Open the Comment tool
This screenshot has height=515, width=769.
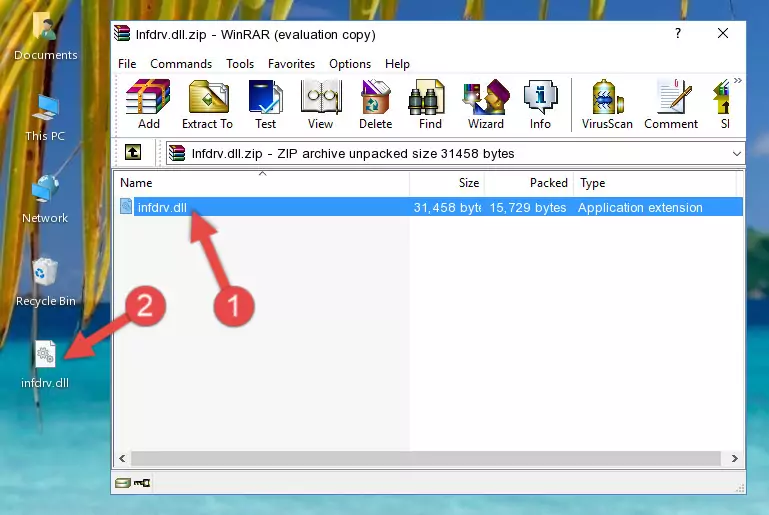tap(671, 104)
